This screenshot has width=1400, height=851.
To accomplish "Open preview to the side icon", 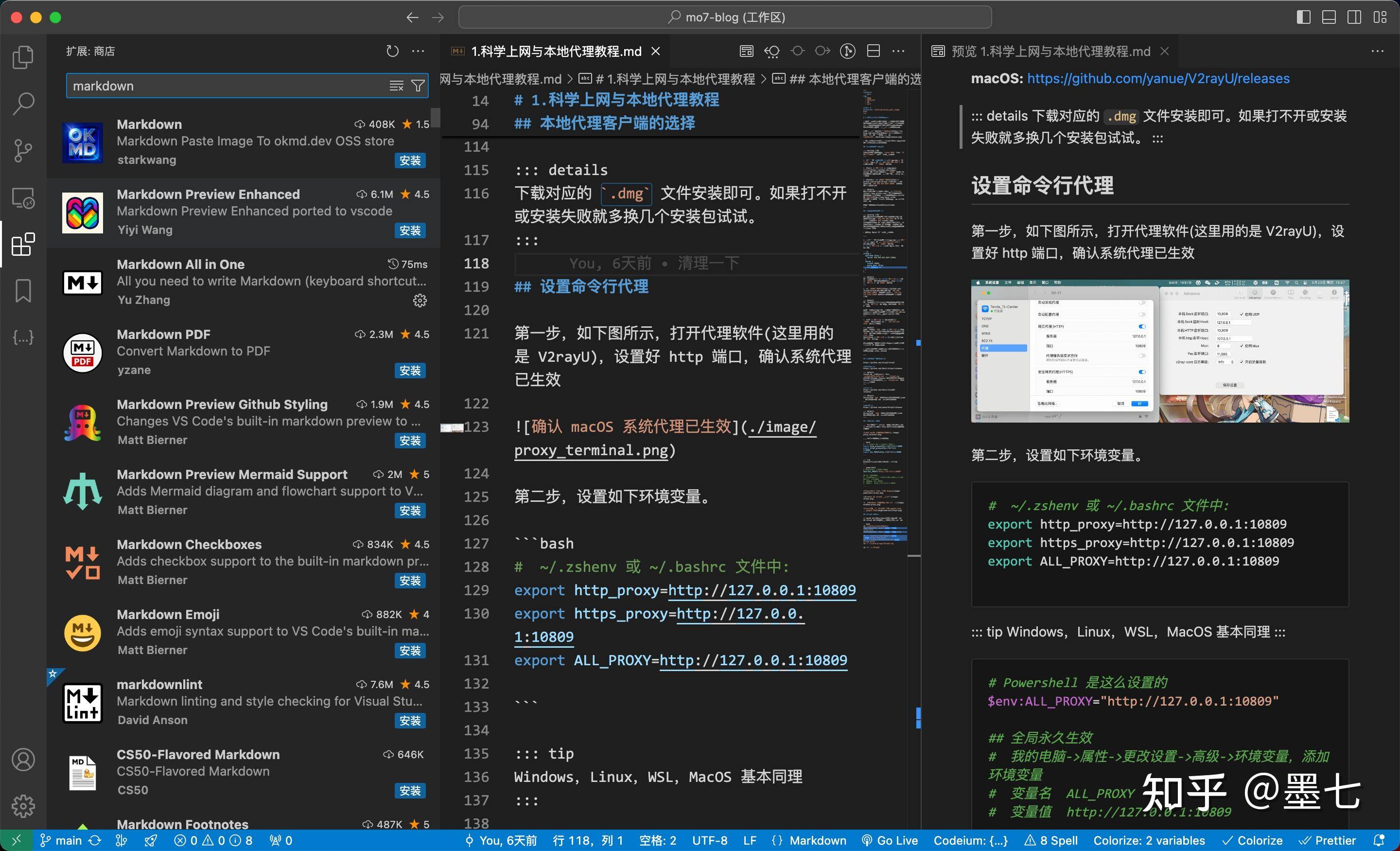I will click(746, 51).
